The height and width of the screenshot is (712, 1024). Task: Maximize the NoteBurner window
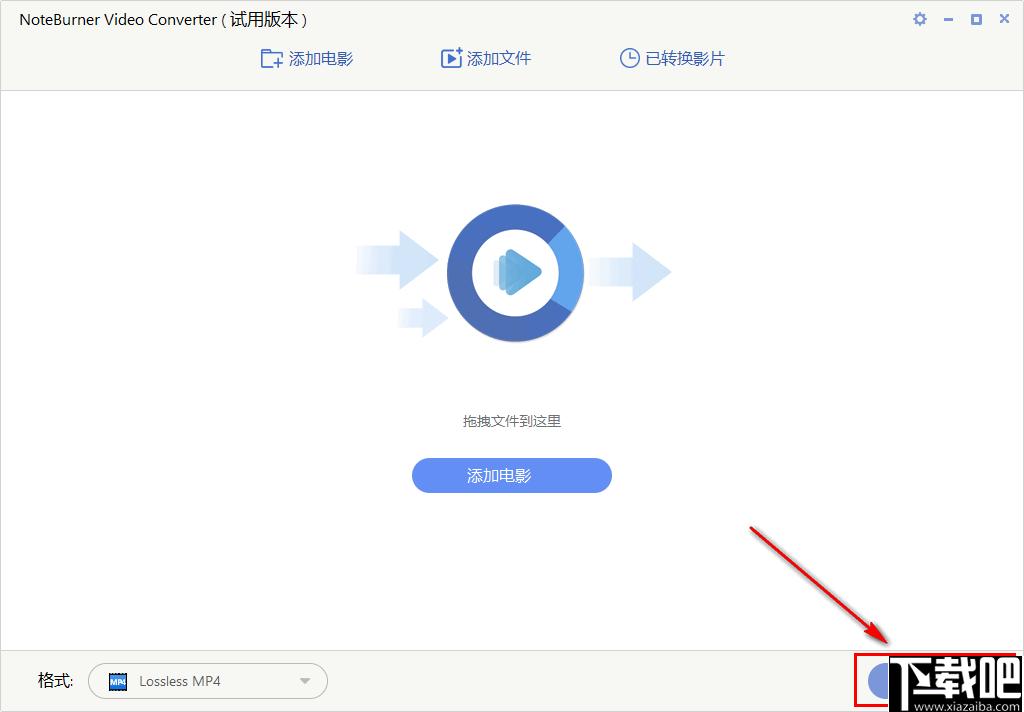coord(976,19)
